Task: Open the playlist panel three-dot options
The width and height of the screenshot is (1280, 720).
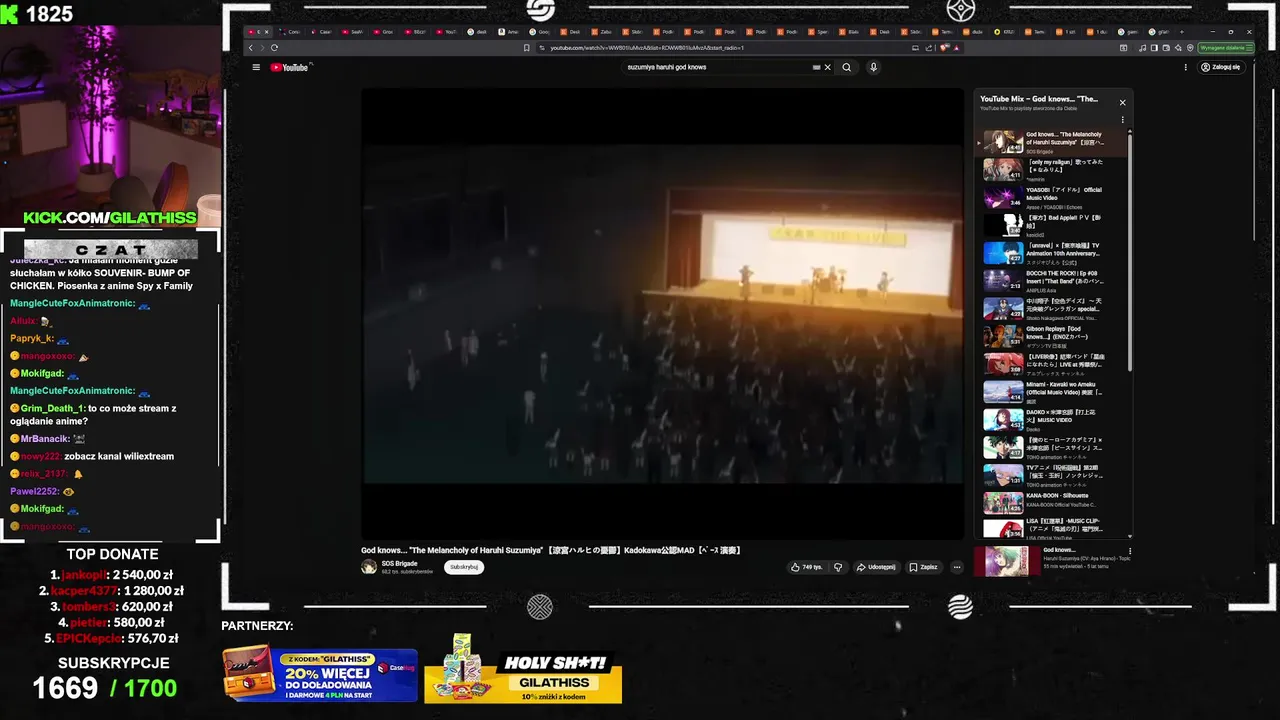Action: point(1122,119)
